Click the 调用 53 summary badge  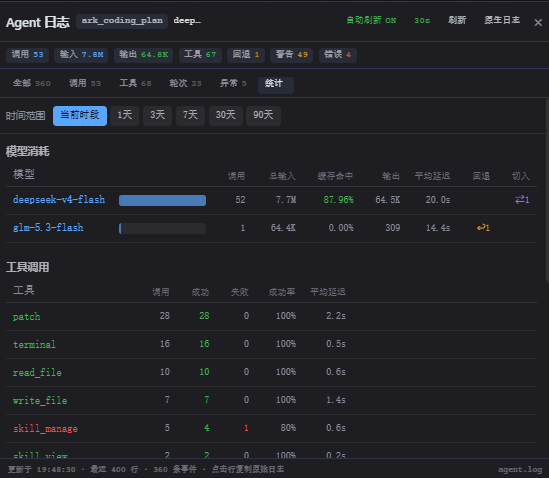[x=27, y=55]
